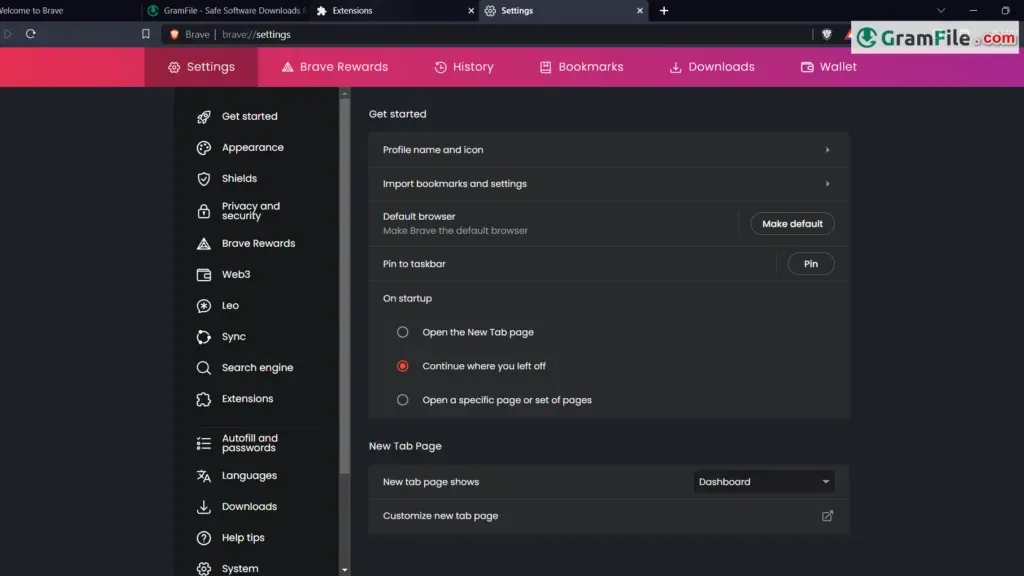Click the Languages translate icon
Image resolution: width=1024 pixels, height=576 pixels.
[204, 475]
